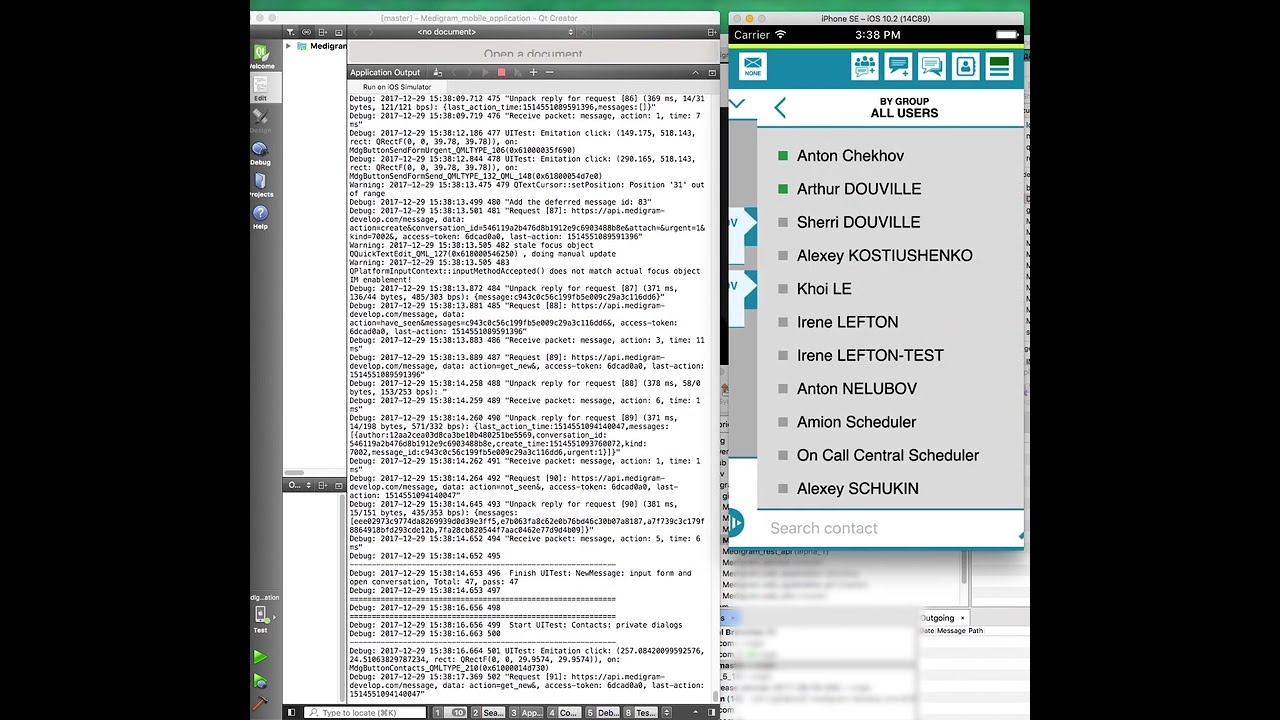Collapse the Application Output pane with up arrow
This screenshot has width=1280, height=720.
point(697,72)
